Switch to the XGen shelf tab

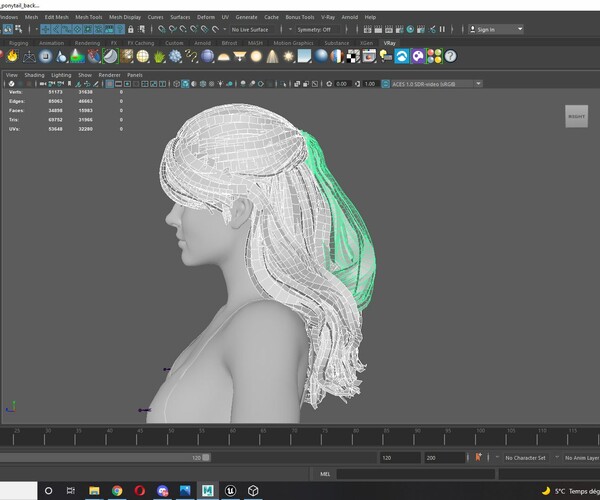point(366,43)
